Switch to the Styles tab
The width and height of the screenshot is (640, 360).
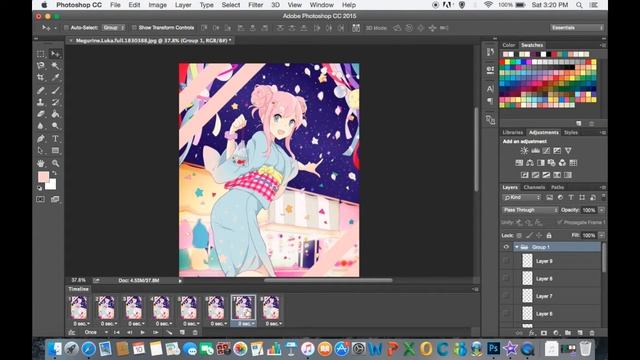[571, 132]
